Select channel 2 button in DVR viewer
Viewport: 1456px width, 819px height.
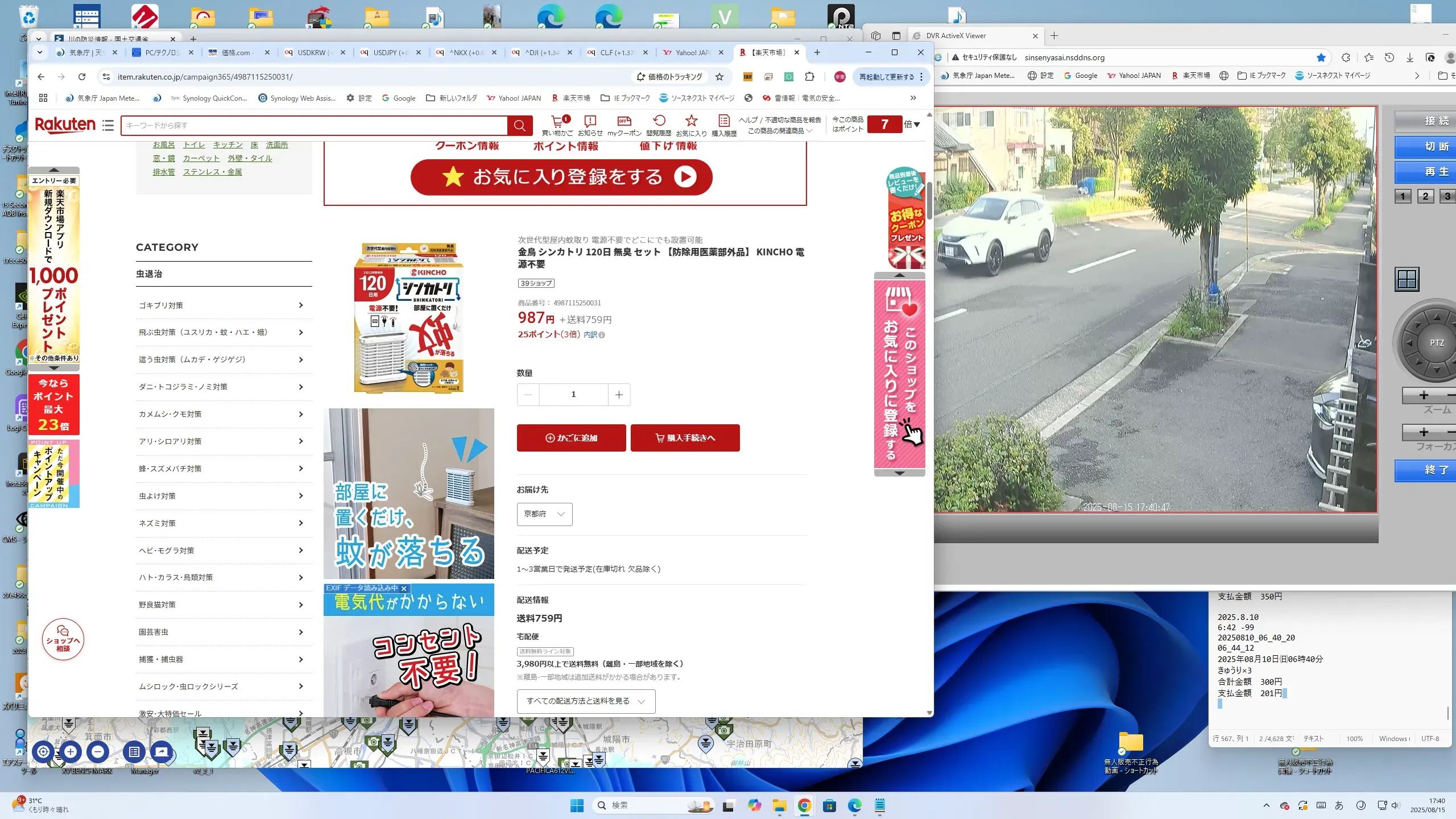point(1425,196)
